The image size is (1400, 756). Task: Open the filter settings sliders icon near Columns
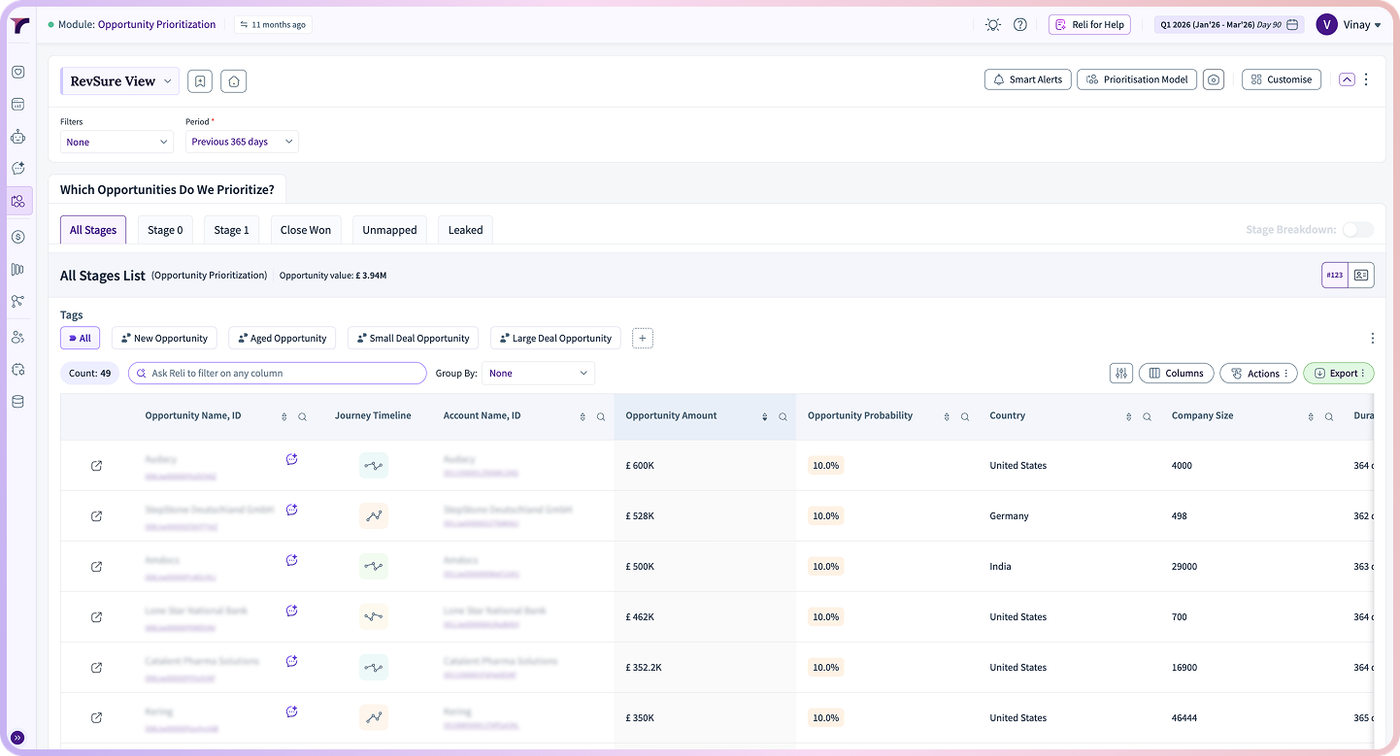coord(1121,373)
